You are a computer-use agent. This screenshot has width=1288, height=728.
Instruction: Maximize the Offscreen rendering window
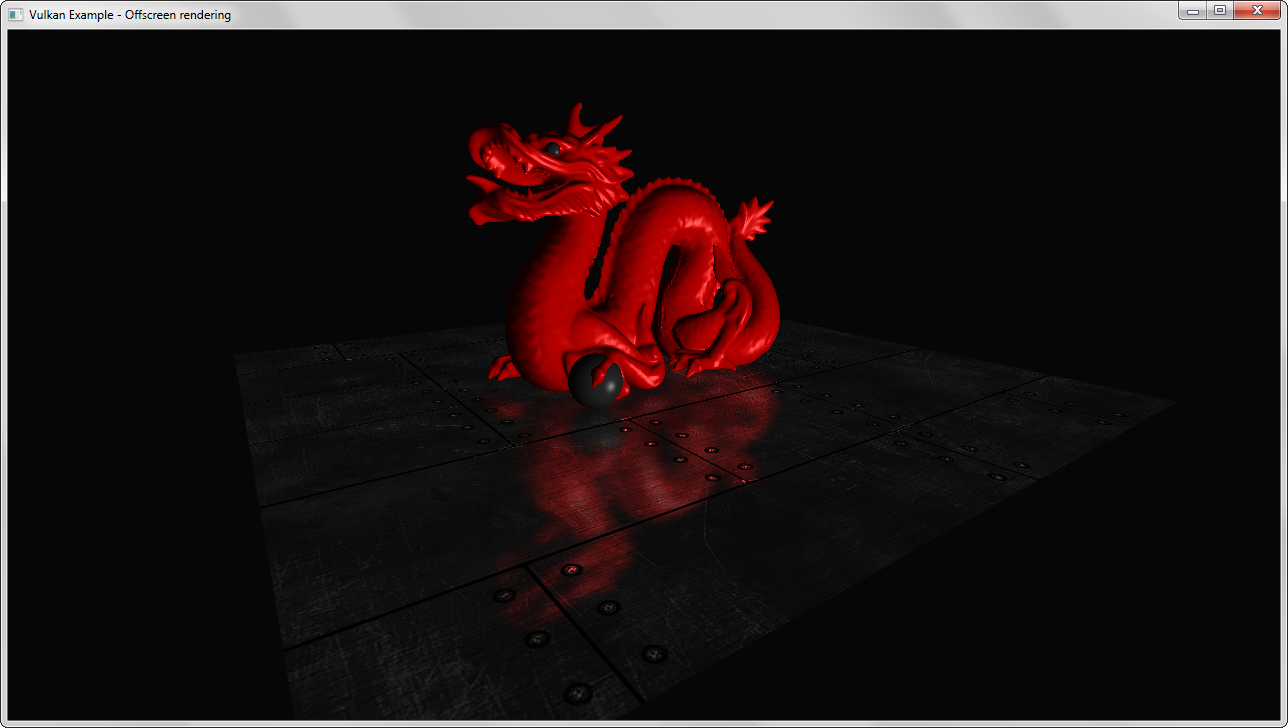coord(1220,11)
